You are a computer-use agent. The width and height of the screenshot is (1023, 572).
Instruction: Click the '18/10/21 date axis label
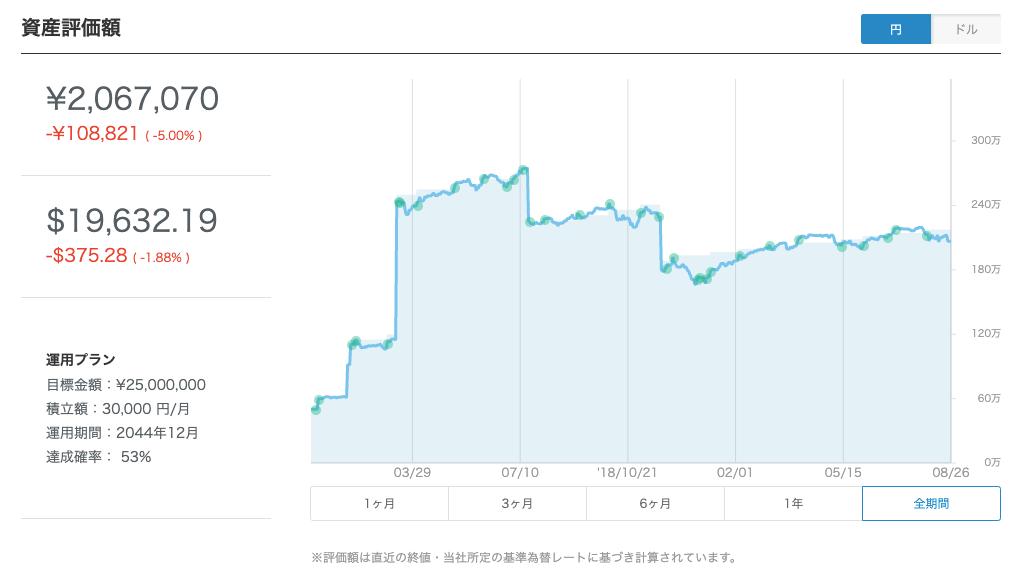point(625,471)
